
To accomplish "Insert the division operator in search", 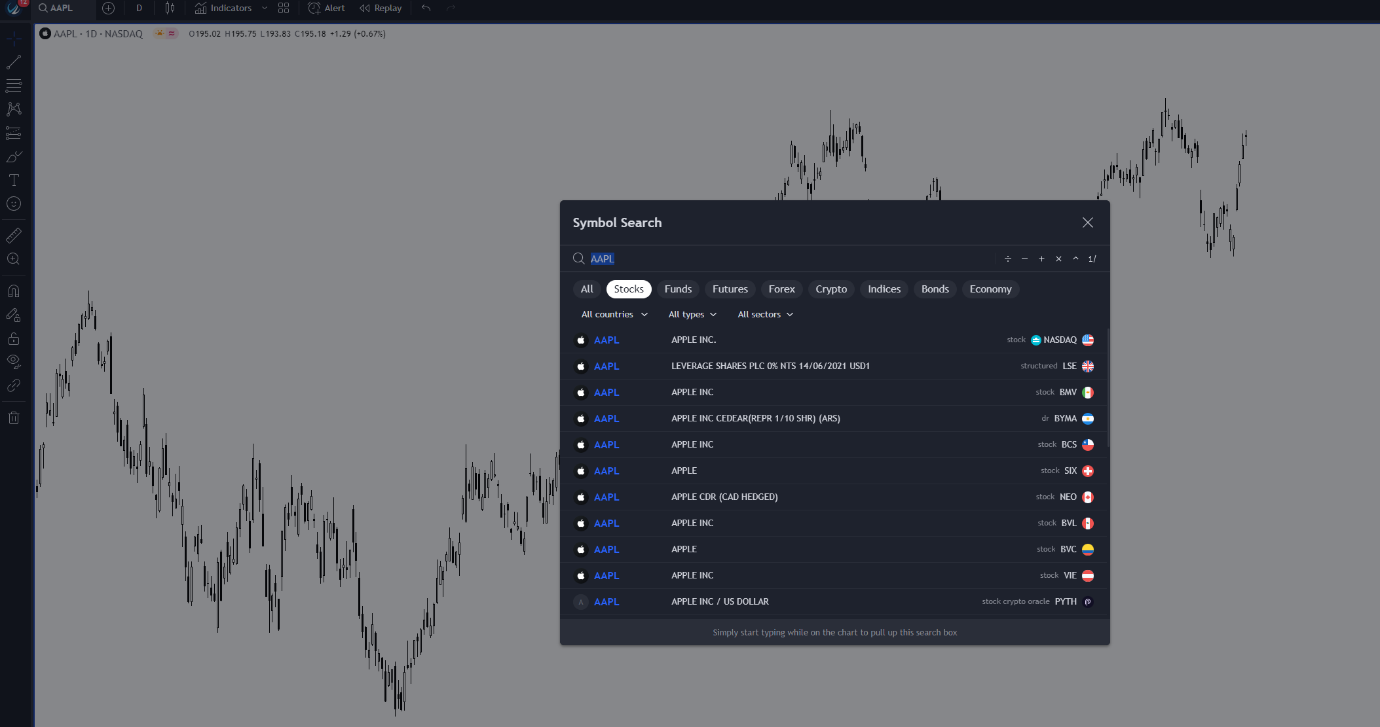I will [1008, 259].
